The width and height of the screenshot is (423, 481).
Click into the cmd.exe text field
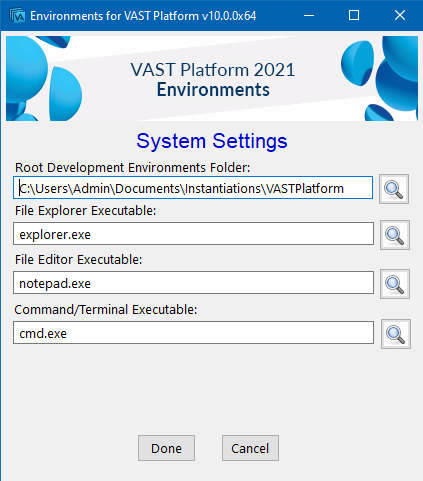(x=193, y=333)
